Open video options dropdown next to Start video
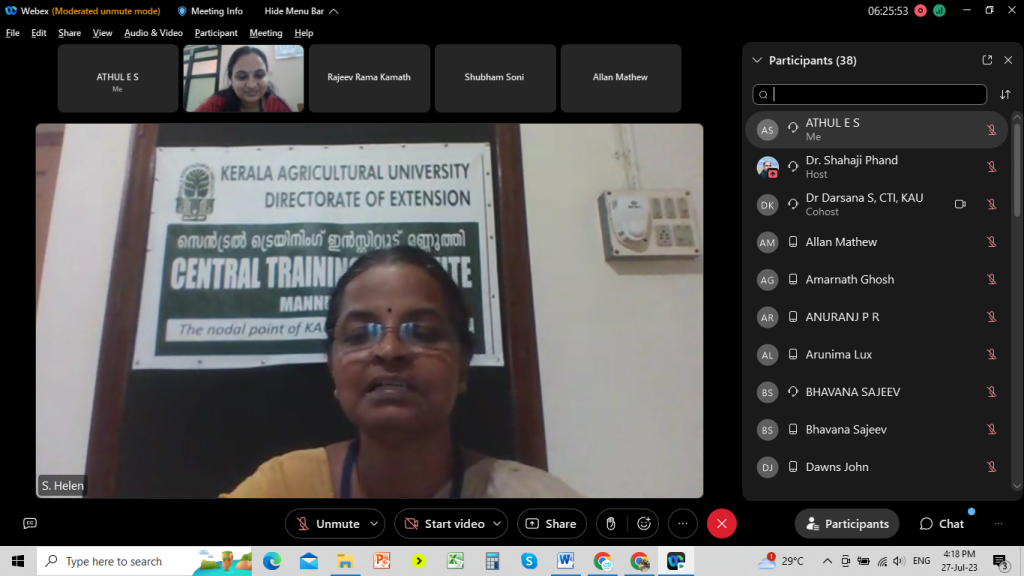This screenshot has width=1024, height=576. point(497,524)
